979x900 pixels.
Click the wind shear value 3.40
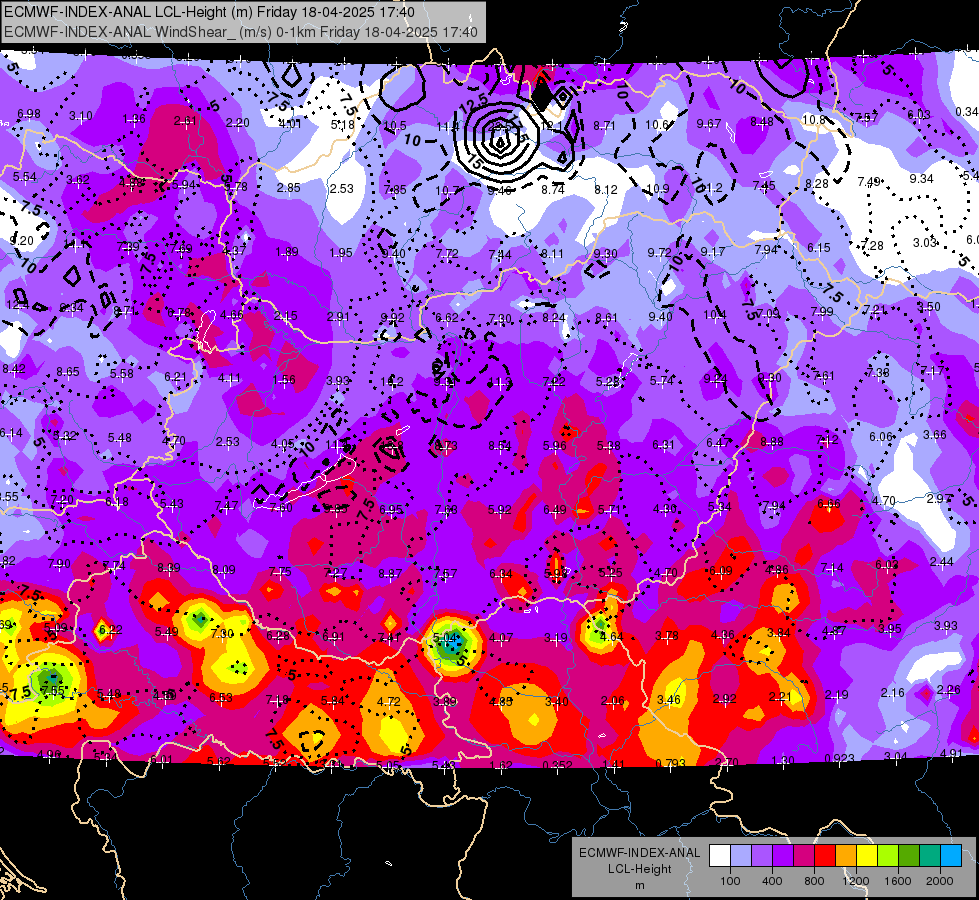tap(556, 701)
